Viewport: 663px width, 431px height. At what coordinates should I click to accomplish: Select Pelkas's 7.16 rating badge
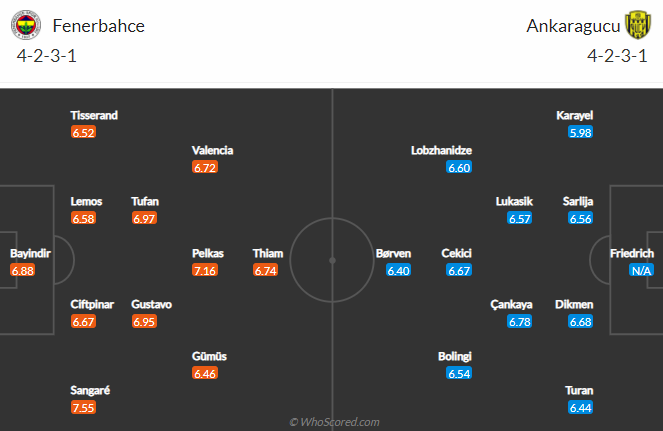pos(205,270)
